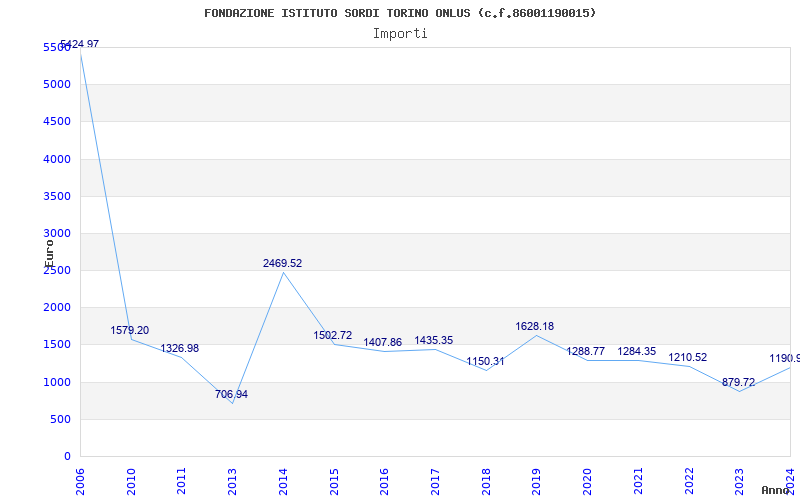Click the 1579.20 data label
Viewport: 800px width, 500px height.
[129, 331]
